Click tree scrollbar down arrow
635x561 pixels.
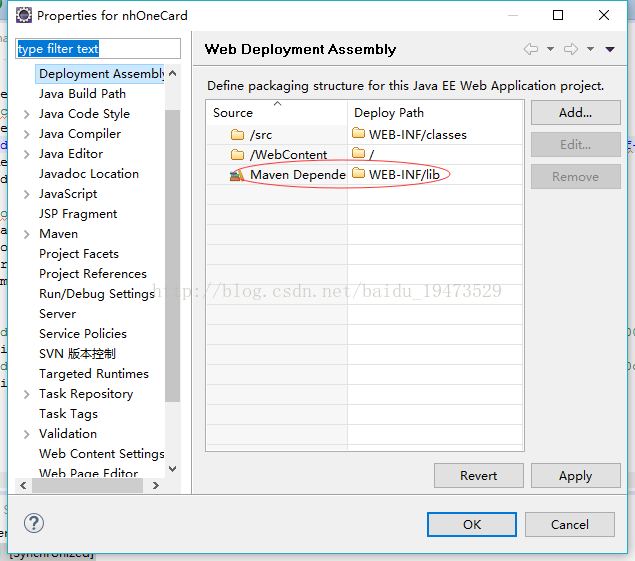click(x=173, y=469)
